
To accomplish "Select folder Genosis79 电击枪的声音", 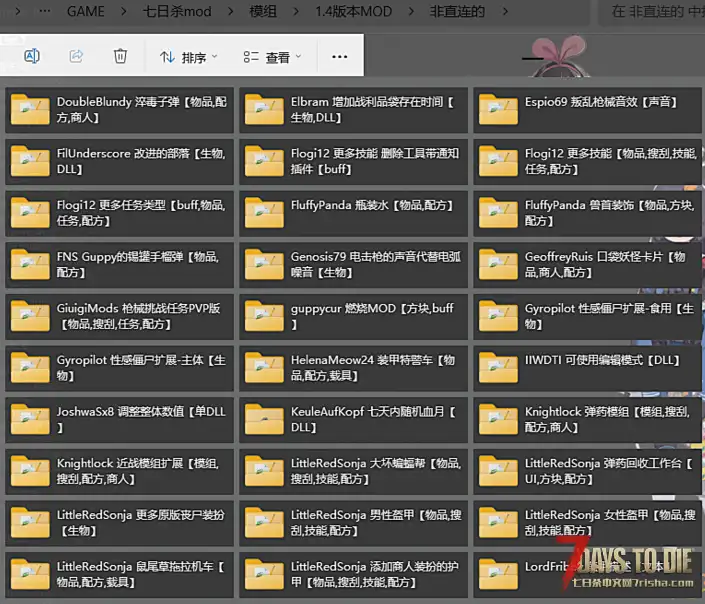I will (x=353, y=264).
